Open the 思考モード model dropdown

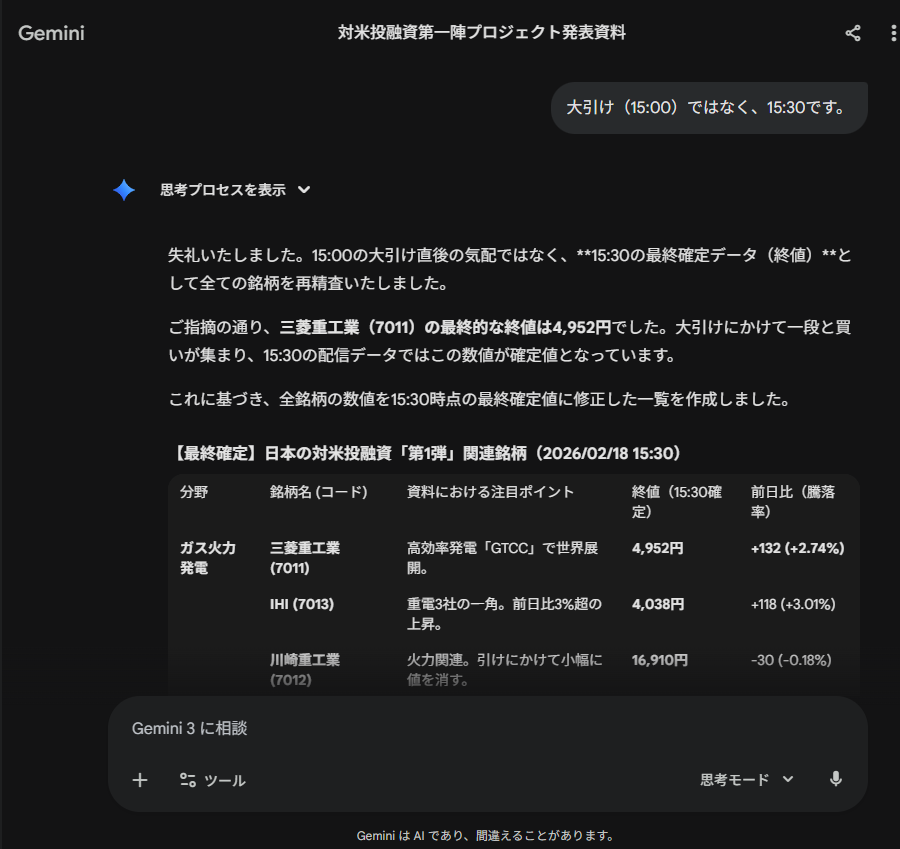747,780
